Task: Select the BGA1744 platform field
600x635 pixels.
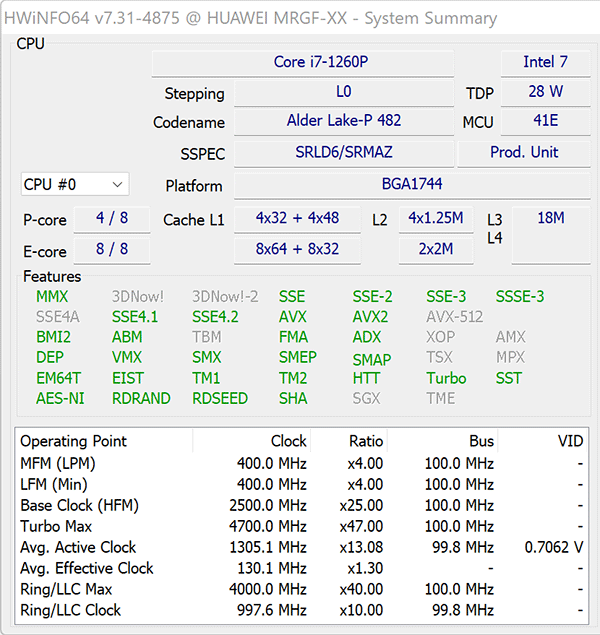Action: (411, 184)
